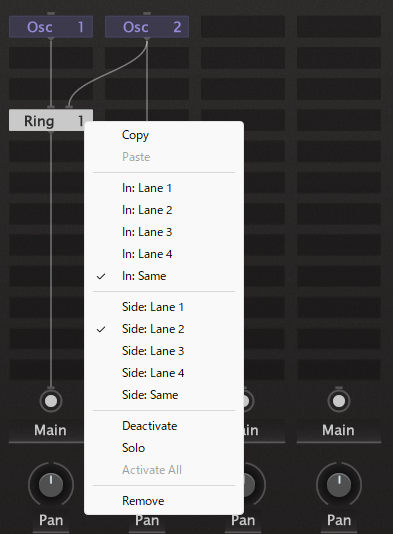Click the Ring 1 module block

(51, 120)
